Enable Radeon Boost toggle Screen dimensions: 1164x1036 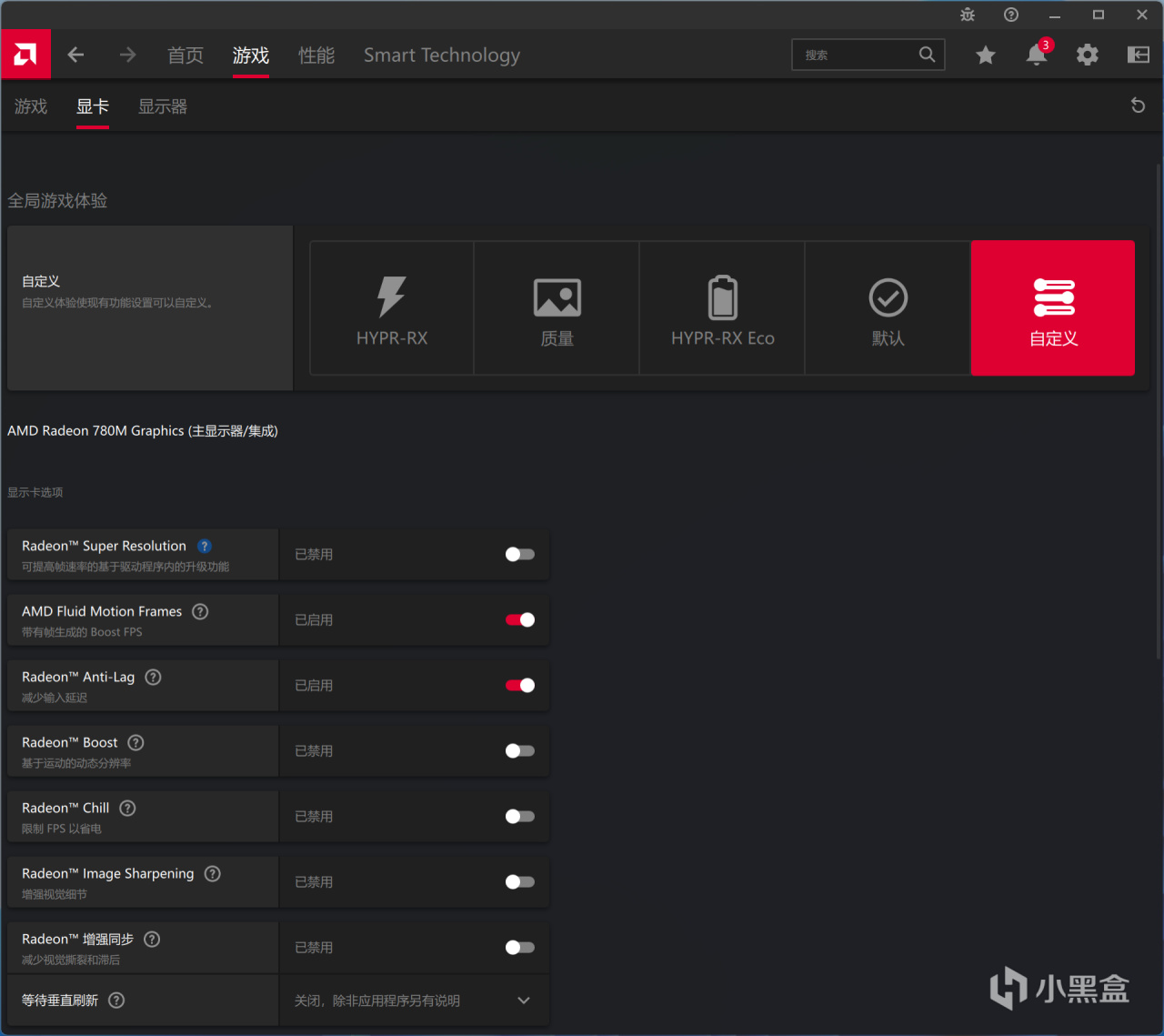pyautogui.click(x=520, y=751)
